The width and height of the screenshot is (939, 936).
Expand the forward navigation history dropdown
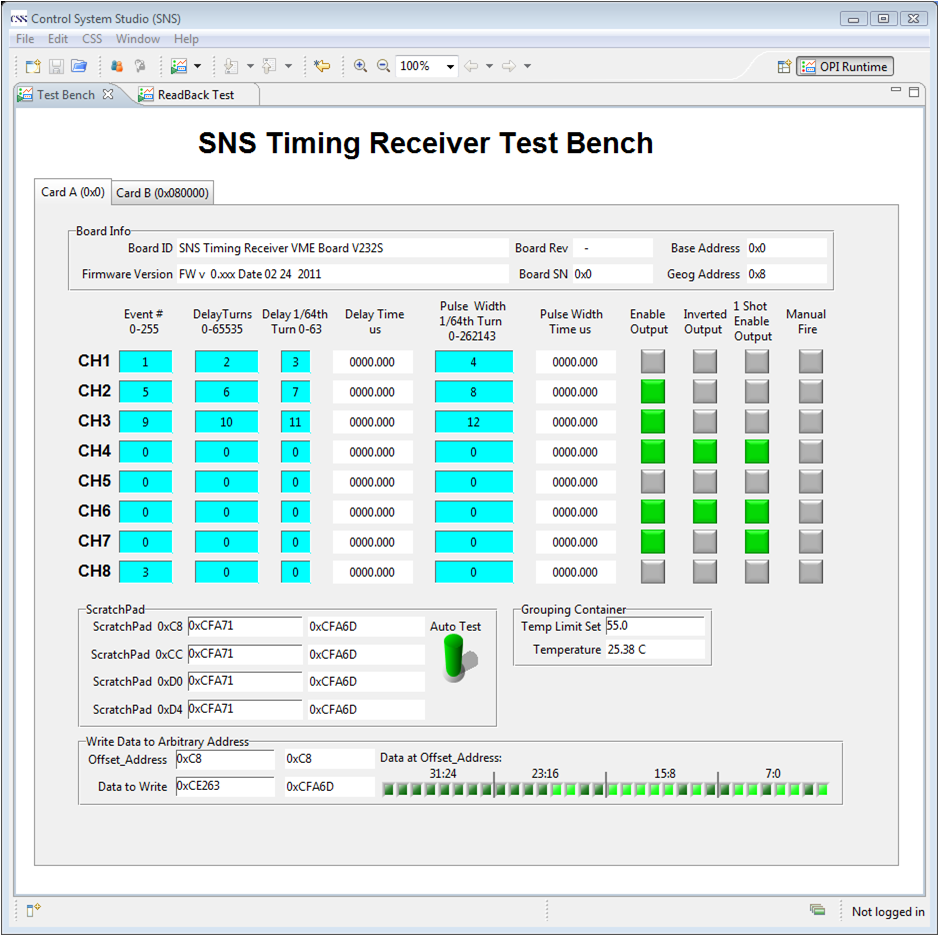527,67
